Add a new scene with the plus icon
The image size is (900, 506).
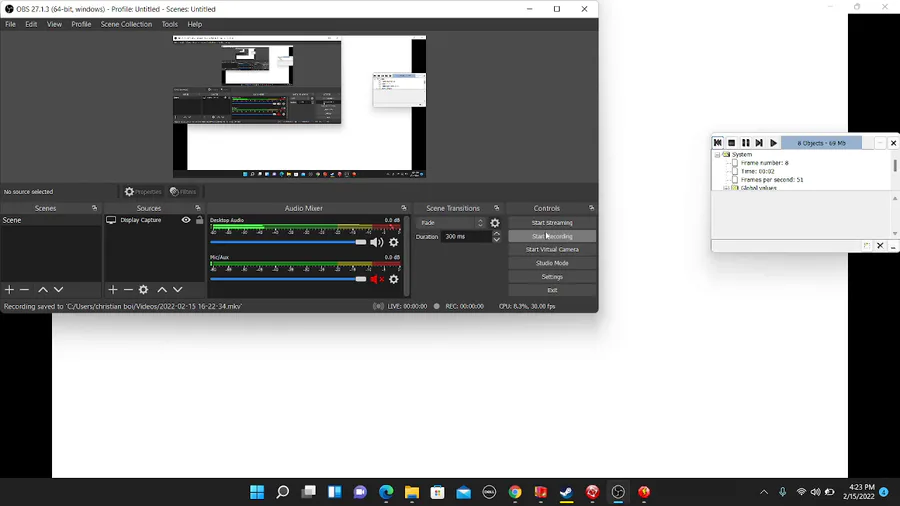pos(9,290)
